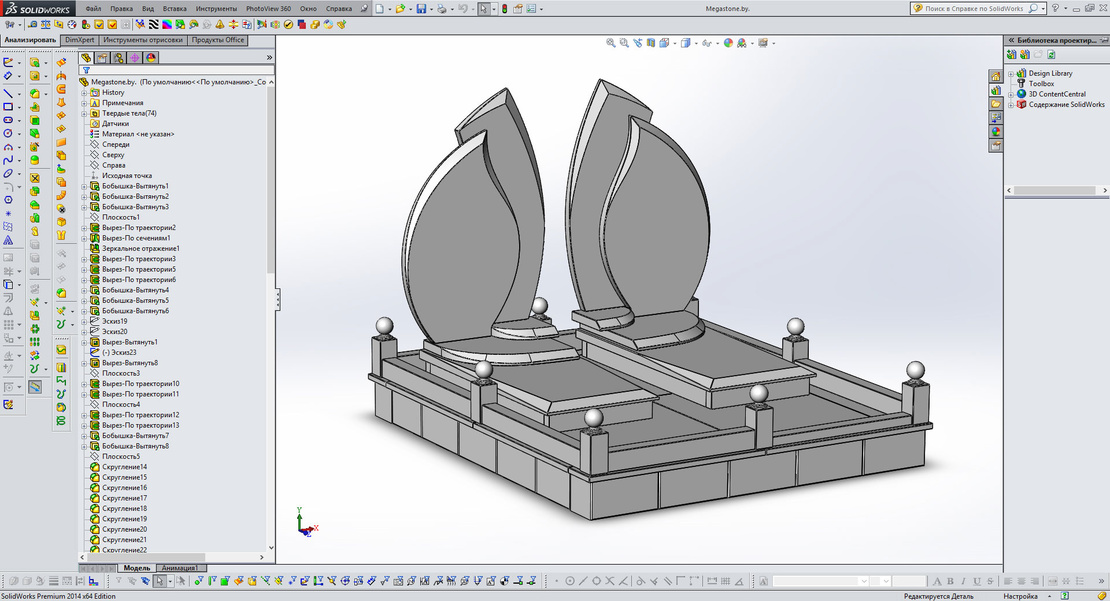Switch to the DimXpert tab

pos(80,40)
